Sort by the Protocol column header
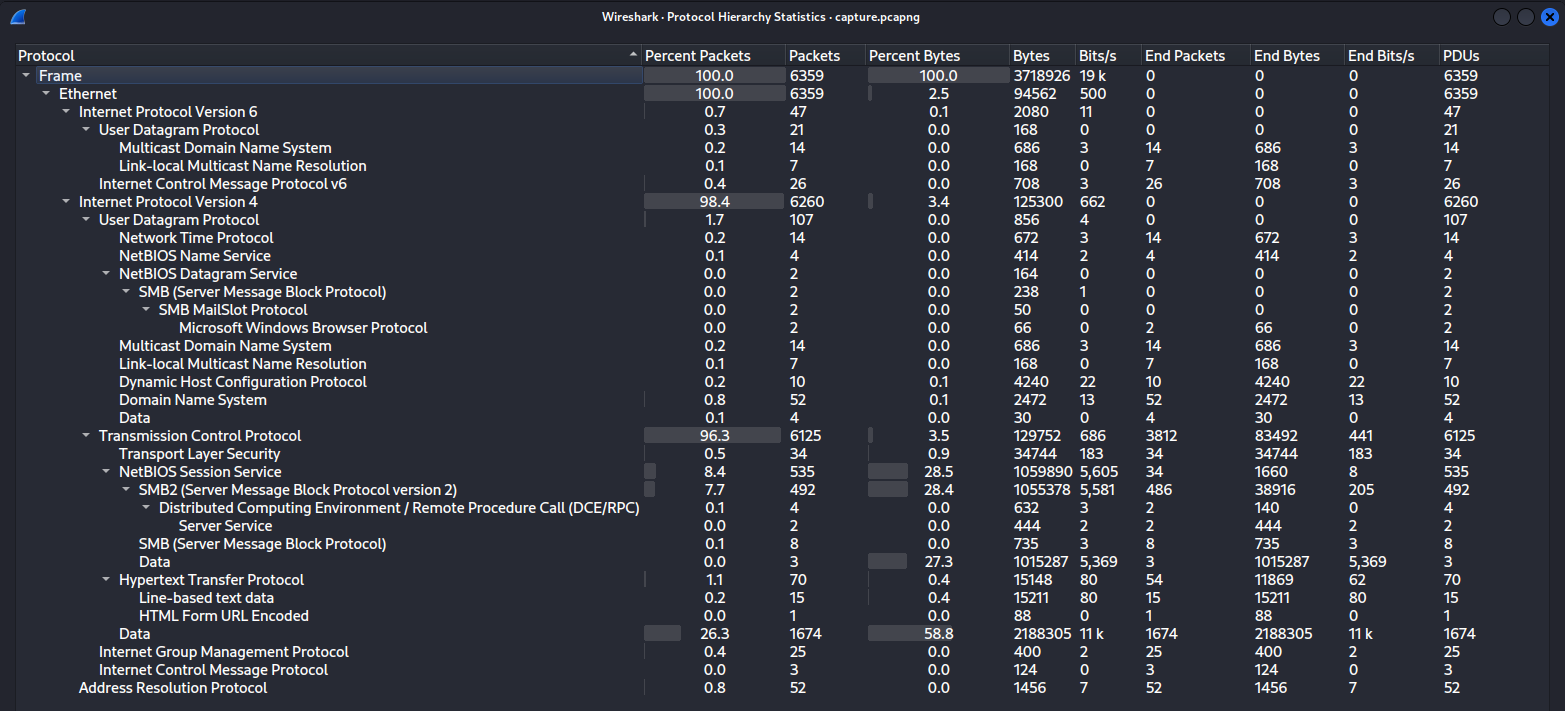The width and height of the screenshot is (1565, 711). [328, 56]
